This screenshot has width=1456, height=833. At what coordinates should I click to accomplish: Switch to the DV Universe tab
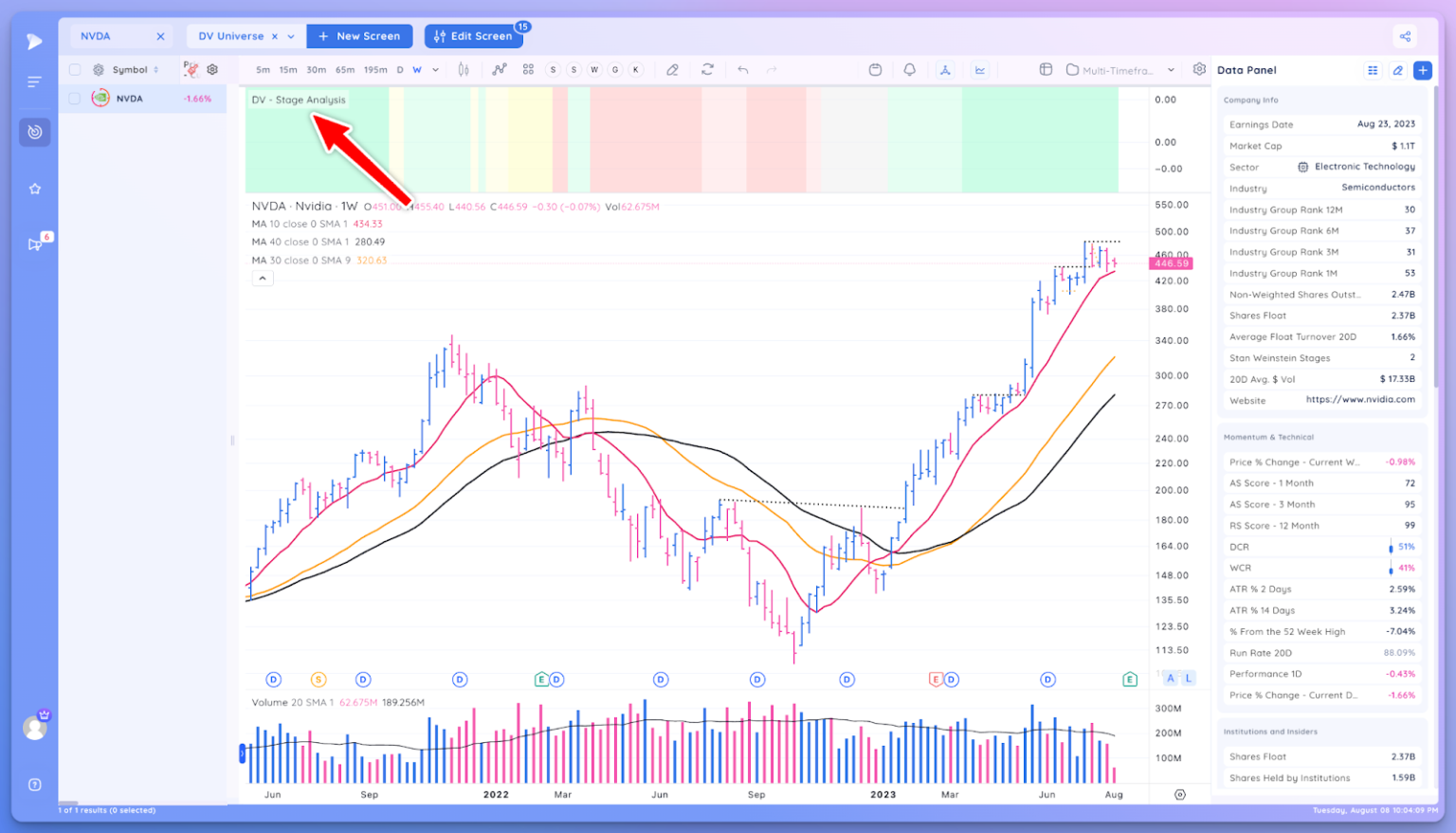[x=231, y=36]
